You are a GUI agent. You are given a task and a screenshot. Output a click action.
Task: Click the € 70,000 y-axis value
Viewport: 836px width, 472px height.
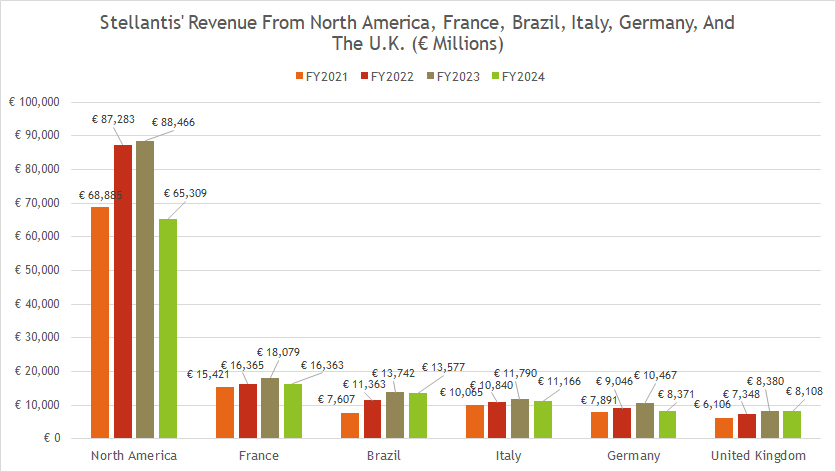(37, 203)
